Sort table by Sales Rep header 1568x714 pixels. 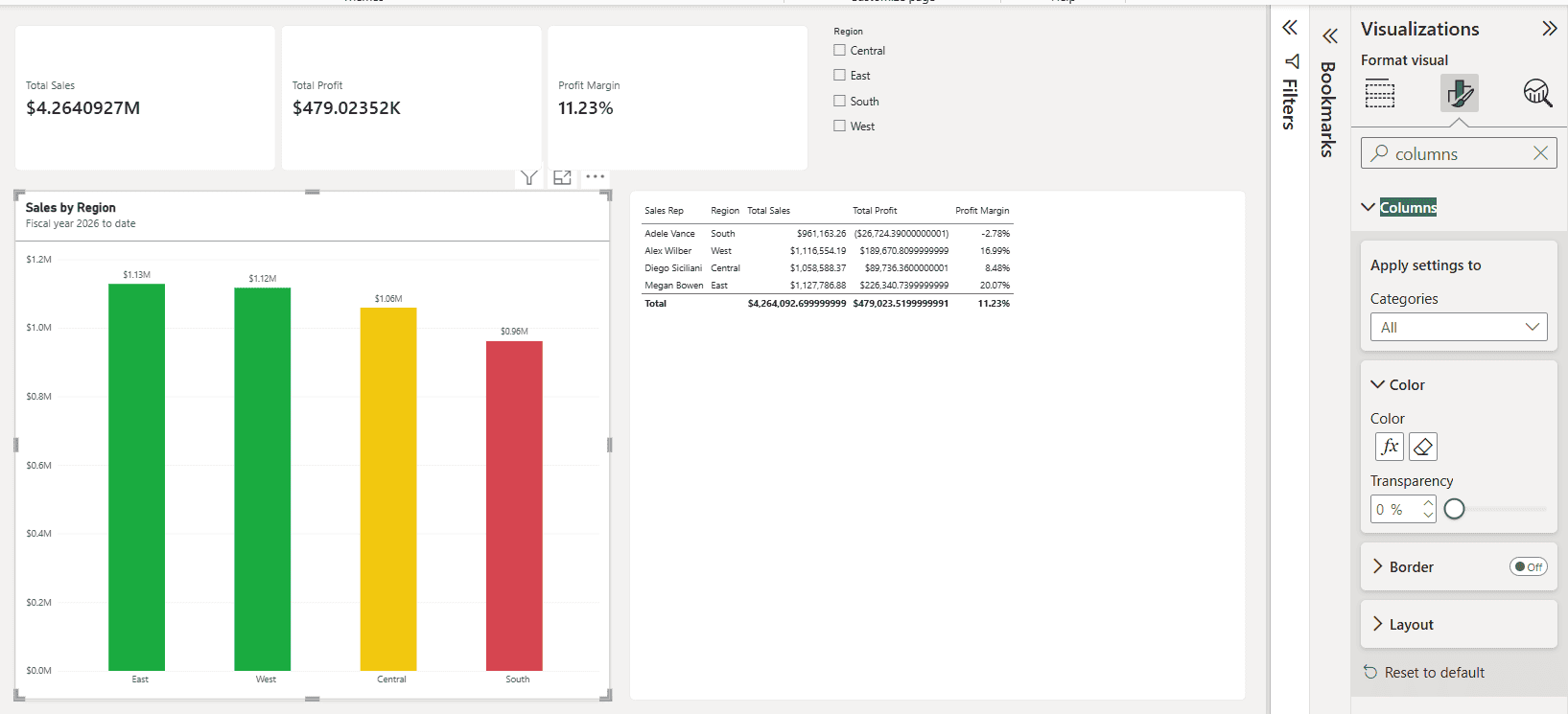coord(664,211)
